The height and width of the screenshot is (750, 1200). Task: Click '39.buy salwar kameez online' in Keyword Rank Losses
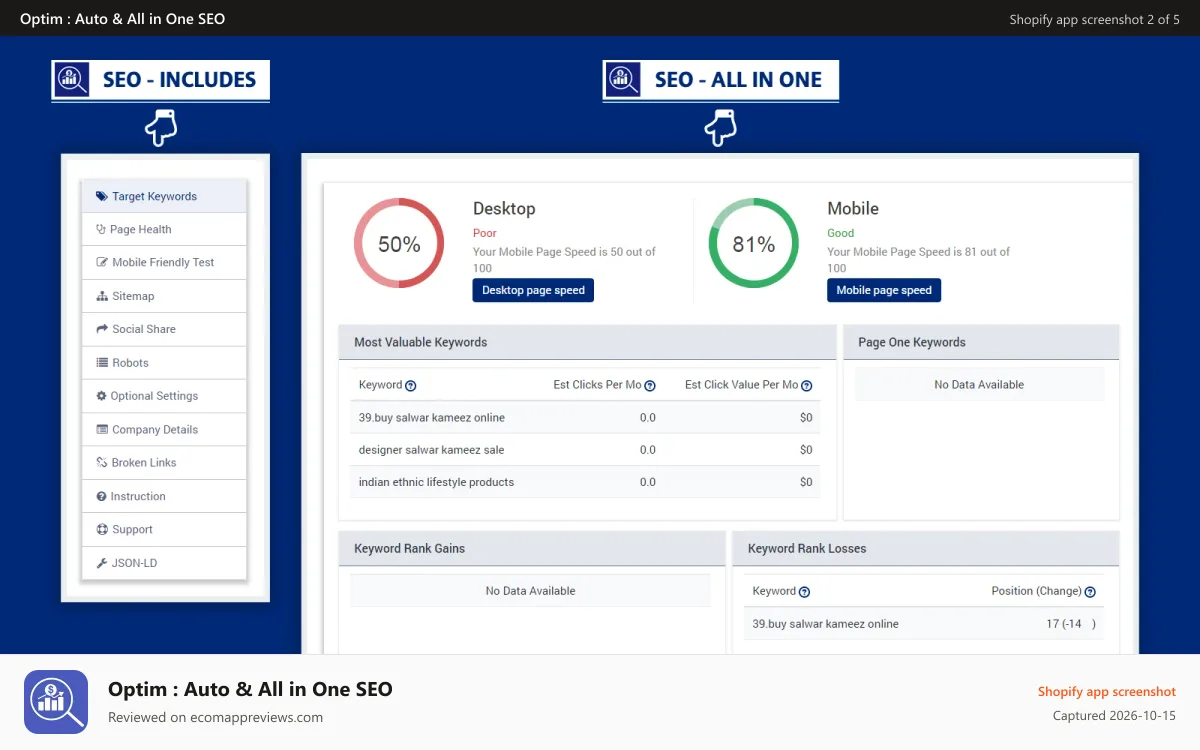click(x=826, y=624)
